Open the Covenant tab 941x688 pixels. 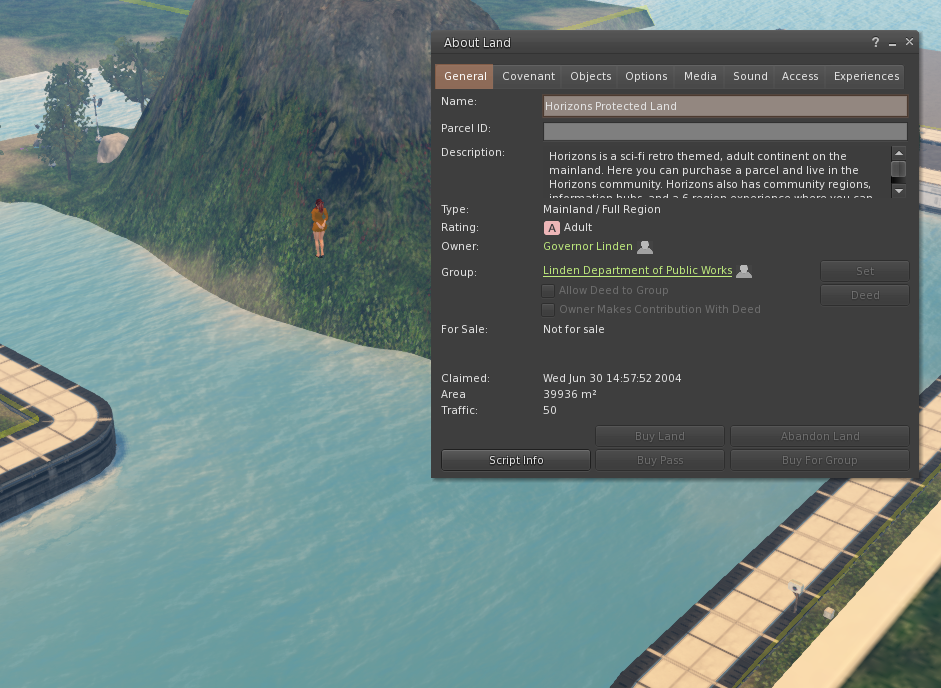tap(528, 75)
